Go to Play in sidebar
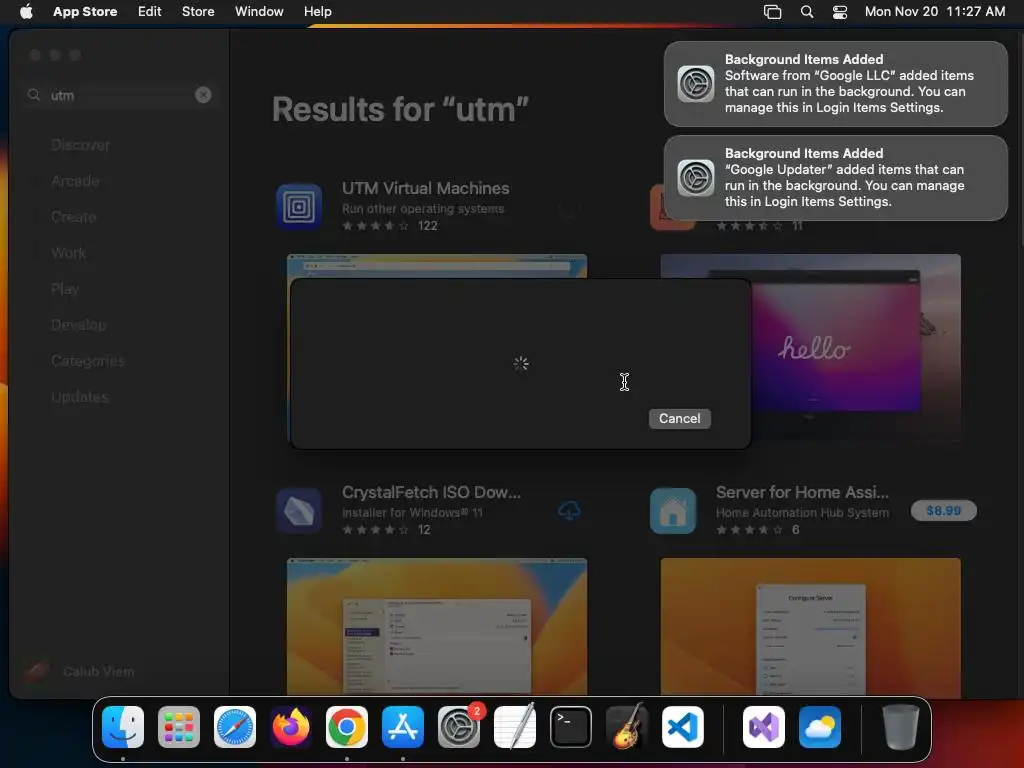 pos(65,289)
